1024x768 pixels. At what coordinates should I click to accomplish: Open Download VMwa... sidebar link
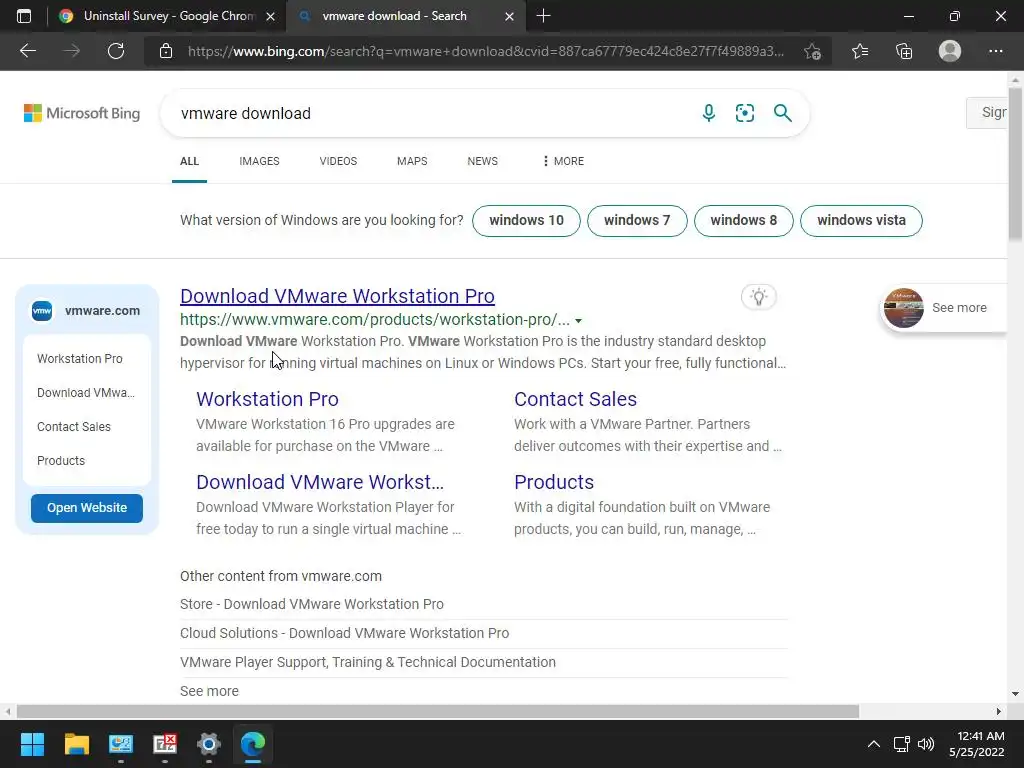[86, 392]
